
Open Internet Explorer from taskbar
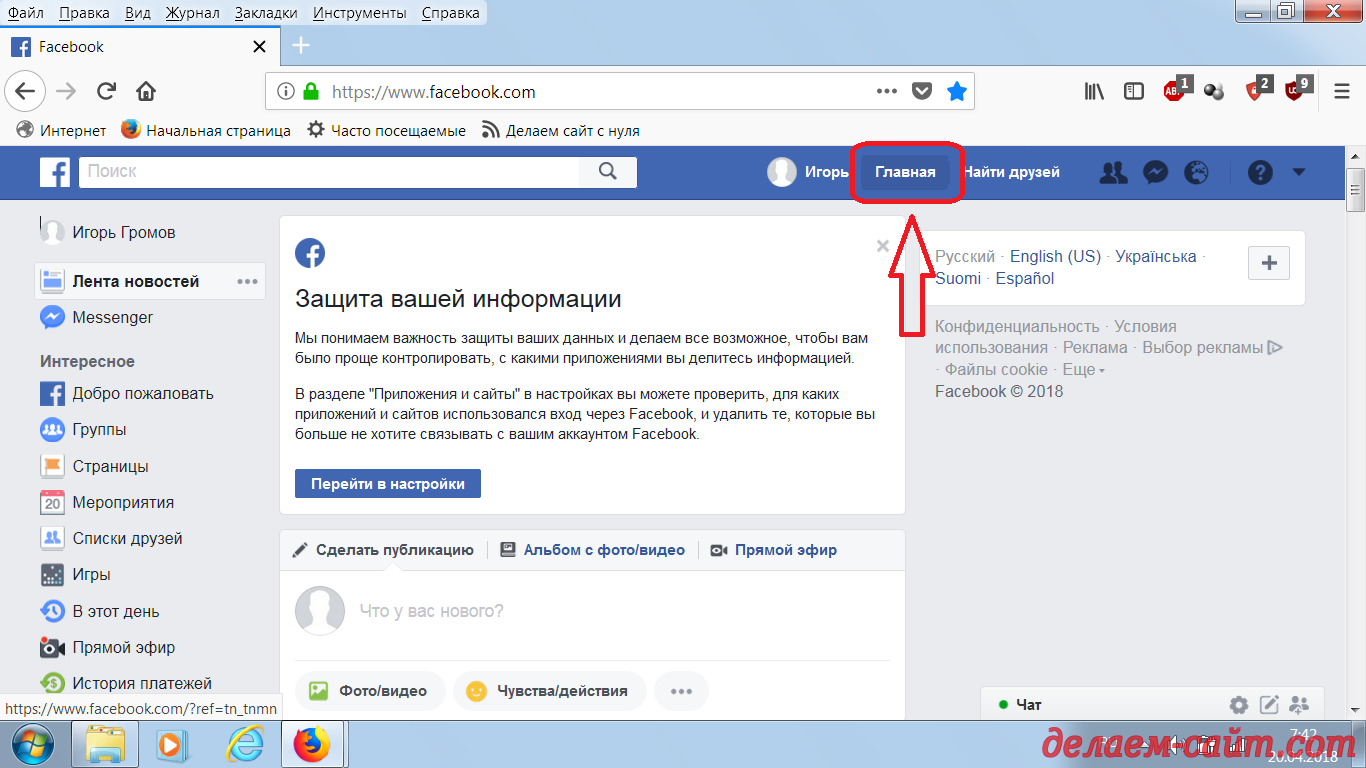click(244, 744)
